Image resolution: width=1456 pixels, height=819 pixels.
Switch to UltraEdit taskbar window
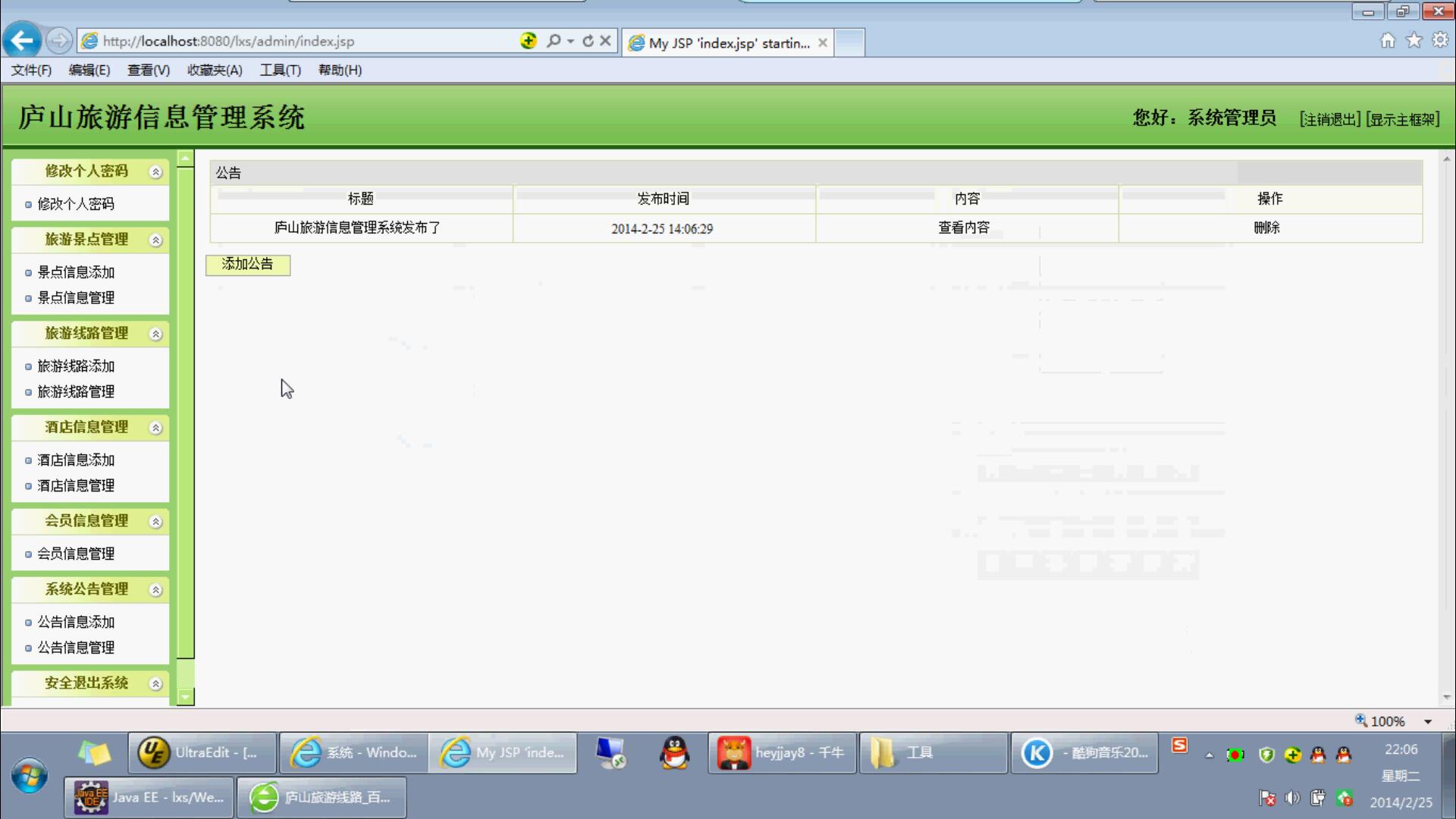[202, 753]
